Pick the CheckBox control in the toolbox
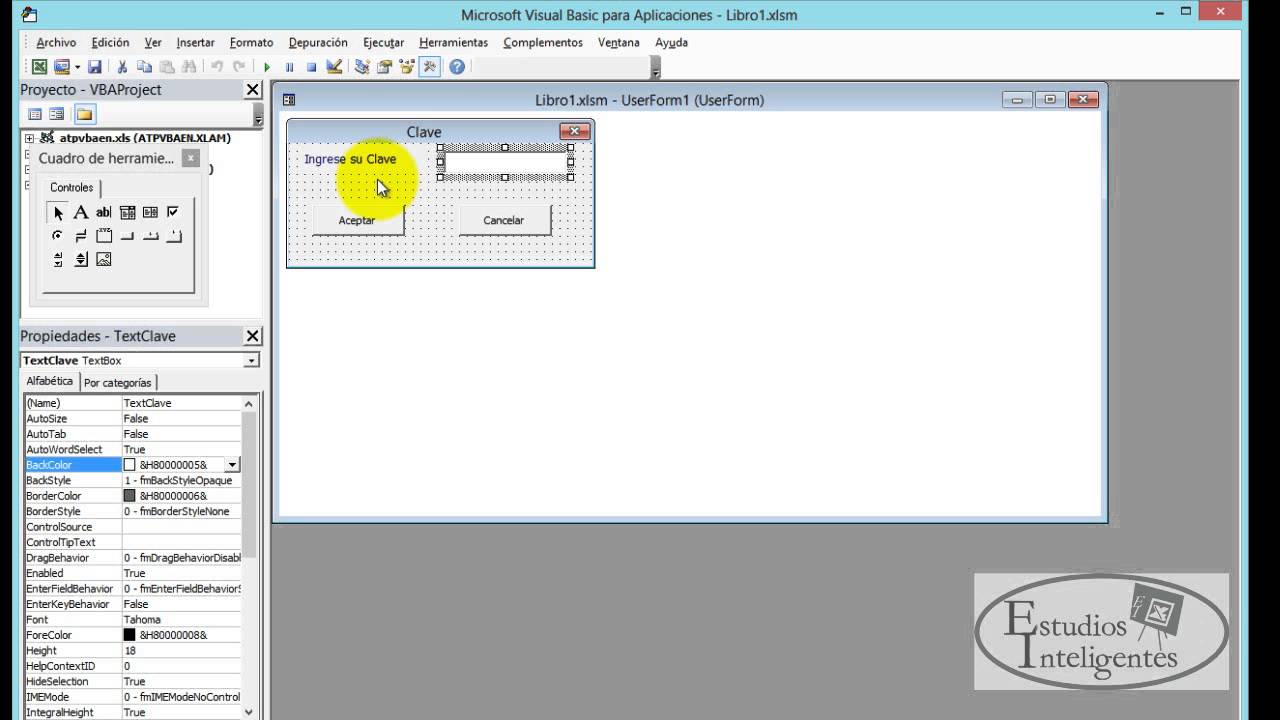 (173, 212)
